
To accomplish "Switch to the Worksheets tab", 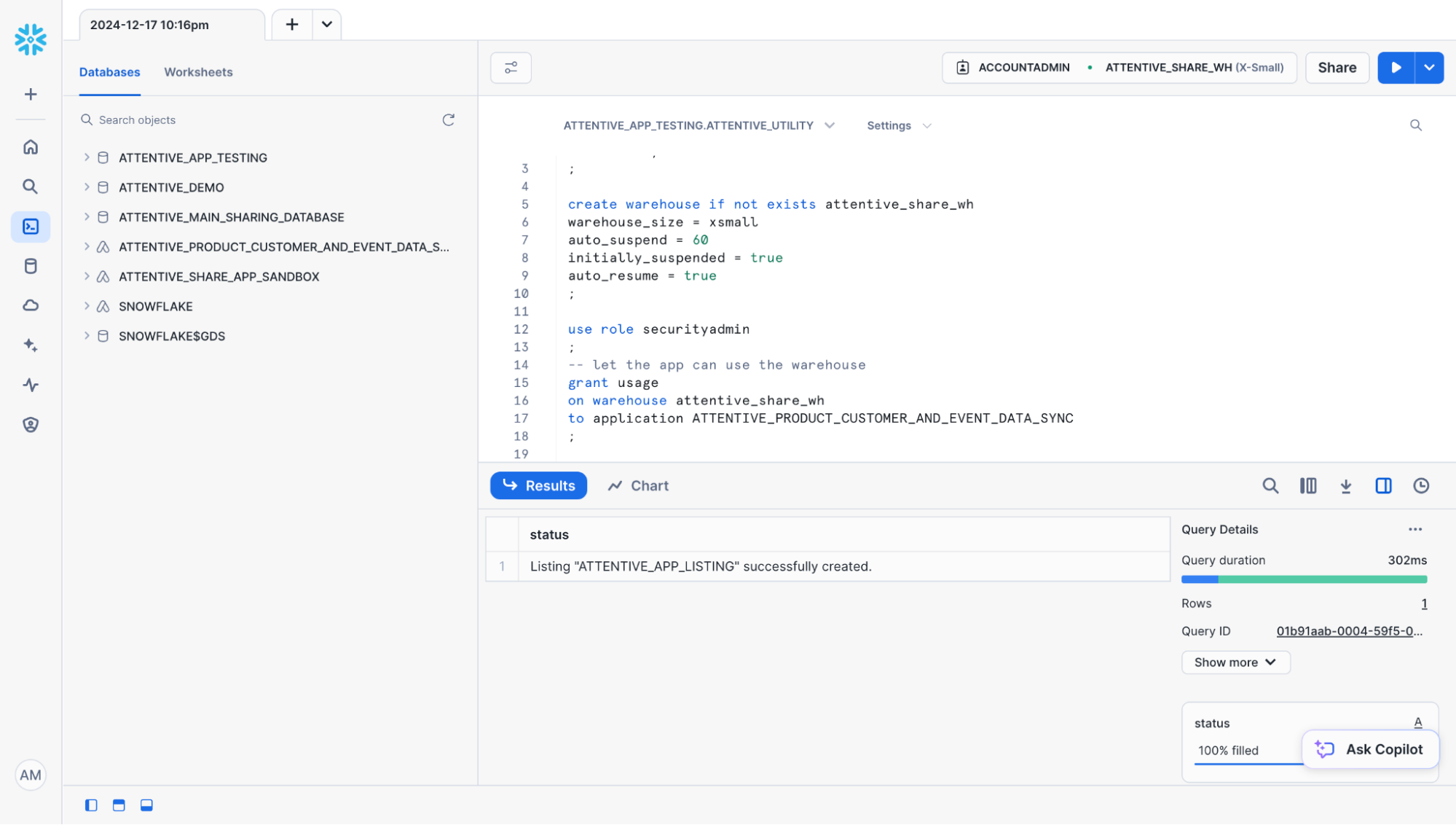I will [198, 72].
